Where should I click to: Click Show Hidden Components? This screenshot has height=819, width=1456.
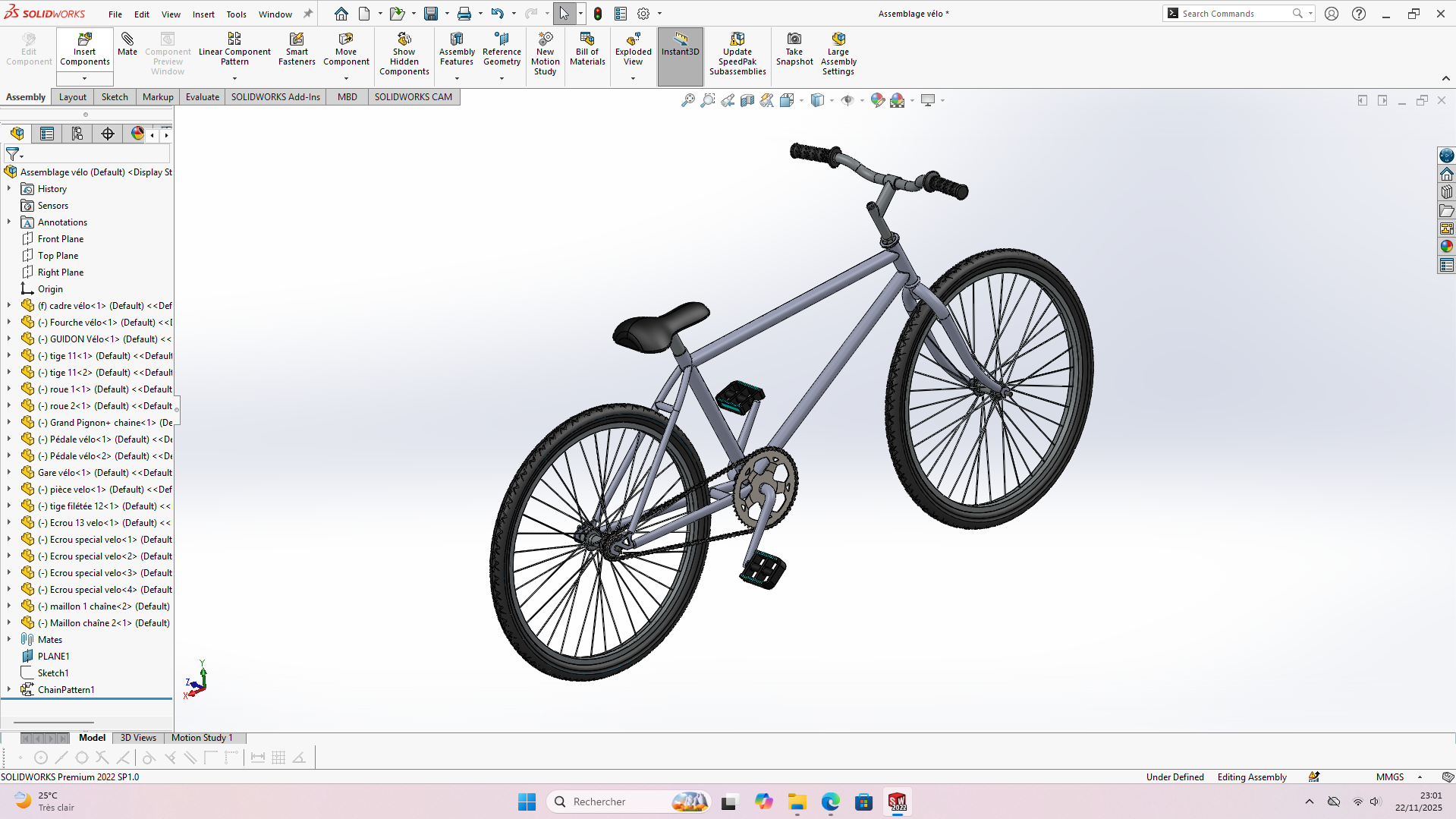(404, 54)
